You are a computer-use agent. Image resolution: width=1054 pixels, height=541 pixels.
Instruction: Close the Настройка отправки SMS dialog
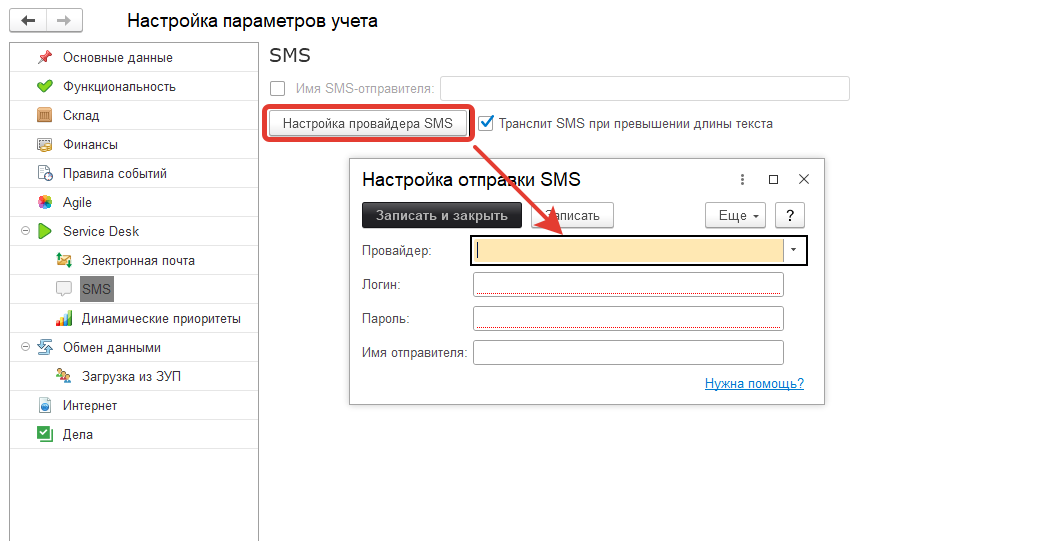point(804,179)
